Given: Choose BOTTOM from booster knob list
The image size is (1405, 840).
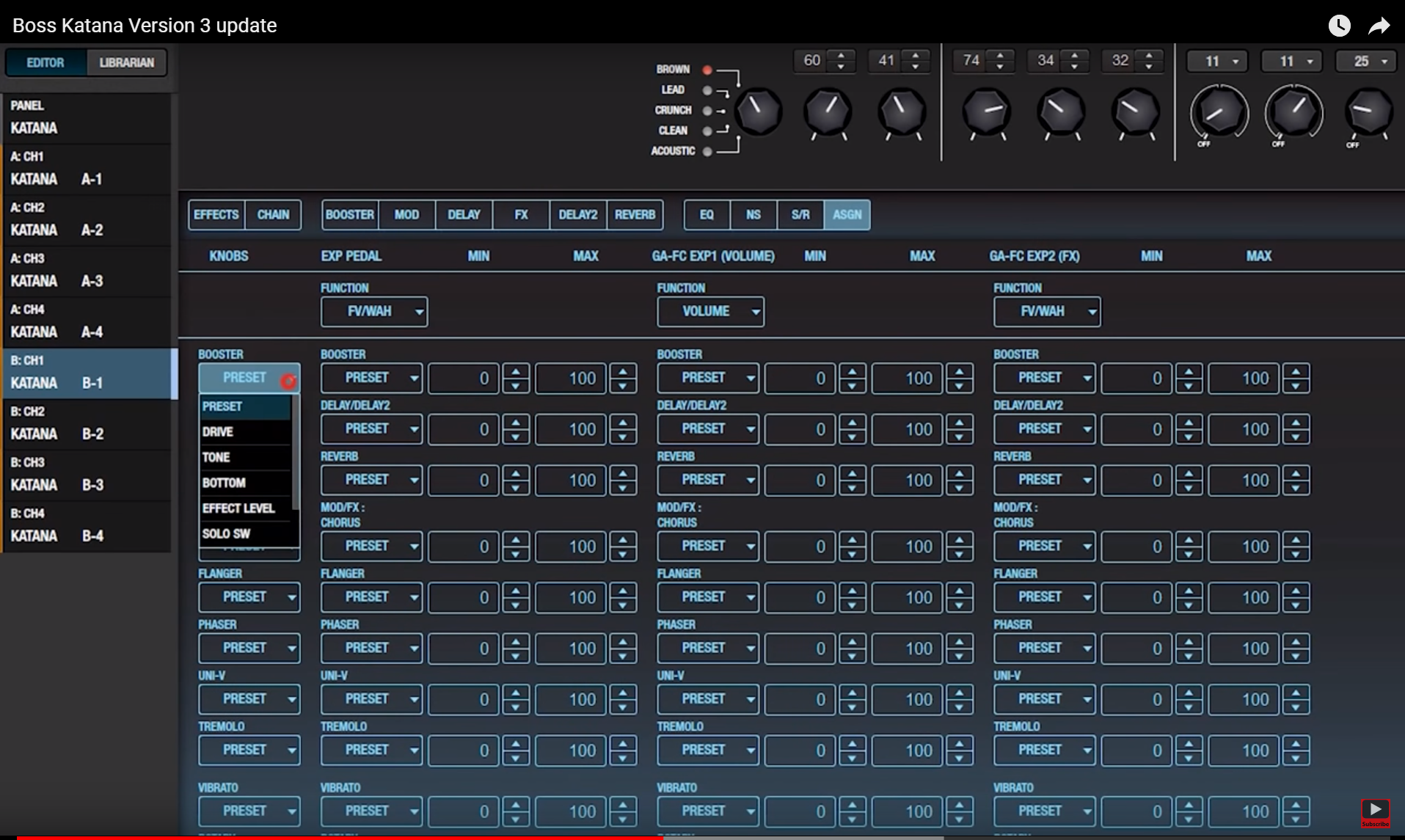Looking at the screenshot, I should 245,483.
